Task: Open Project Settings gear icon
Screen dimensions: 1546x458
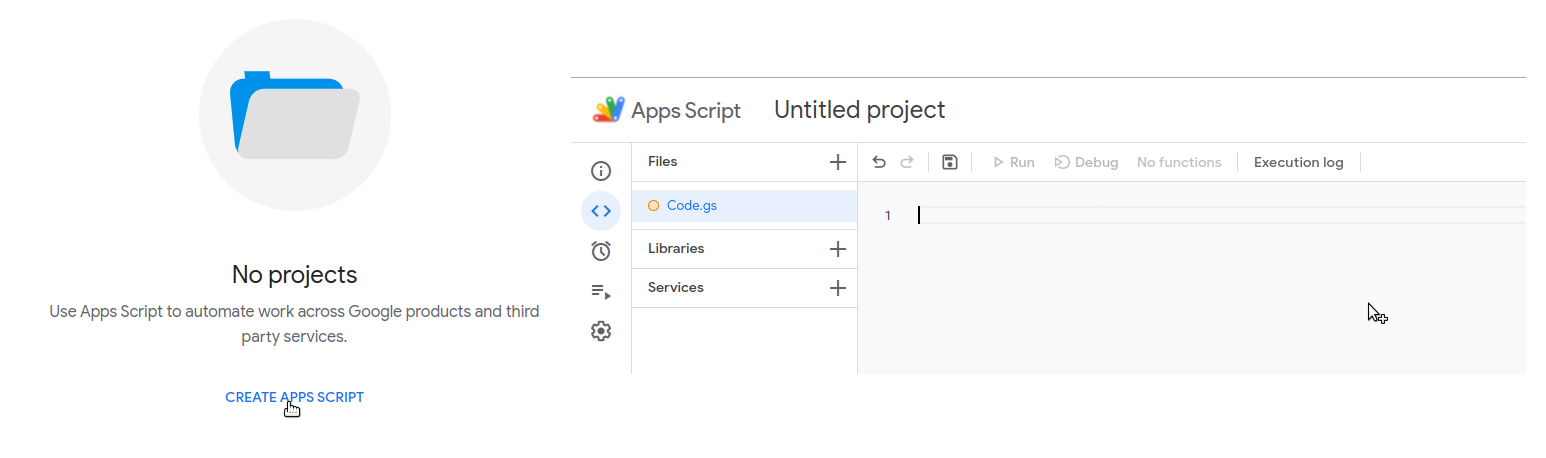Action: click(601, 331)
